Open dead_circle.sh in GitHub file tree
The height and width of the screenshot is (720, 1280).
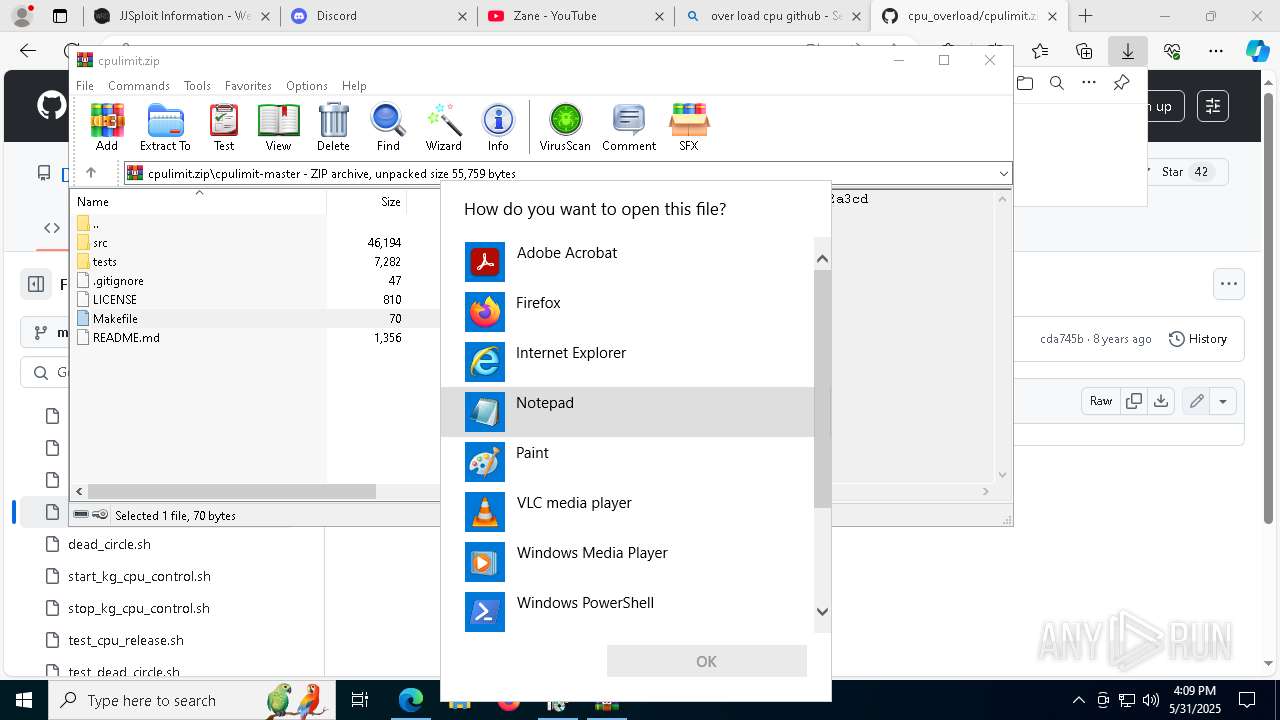(x=109, y=544)
